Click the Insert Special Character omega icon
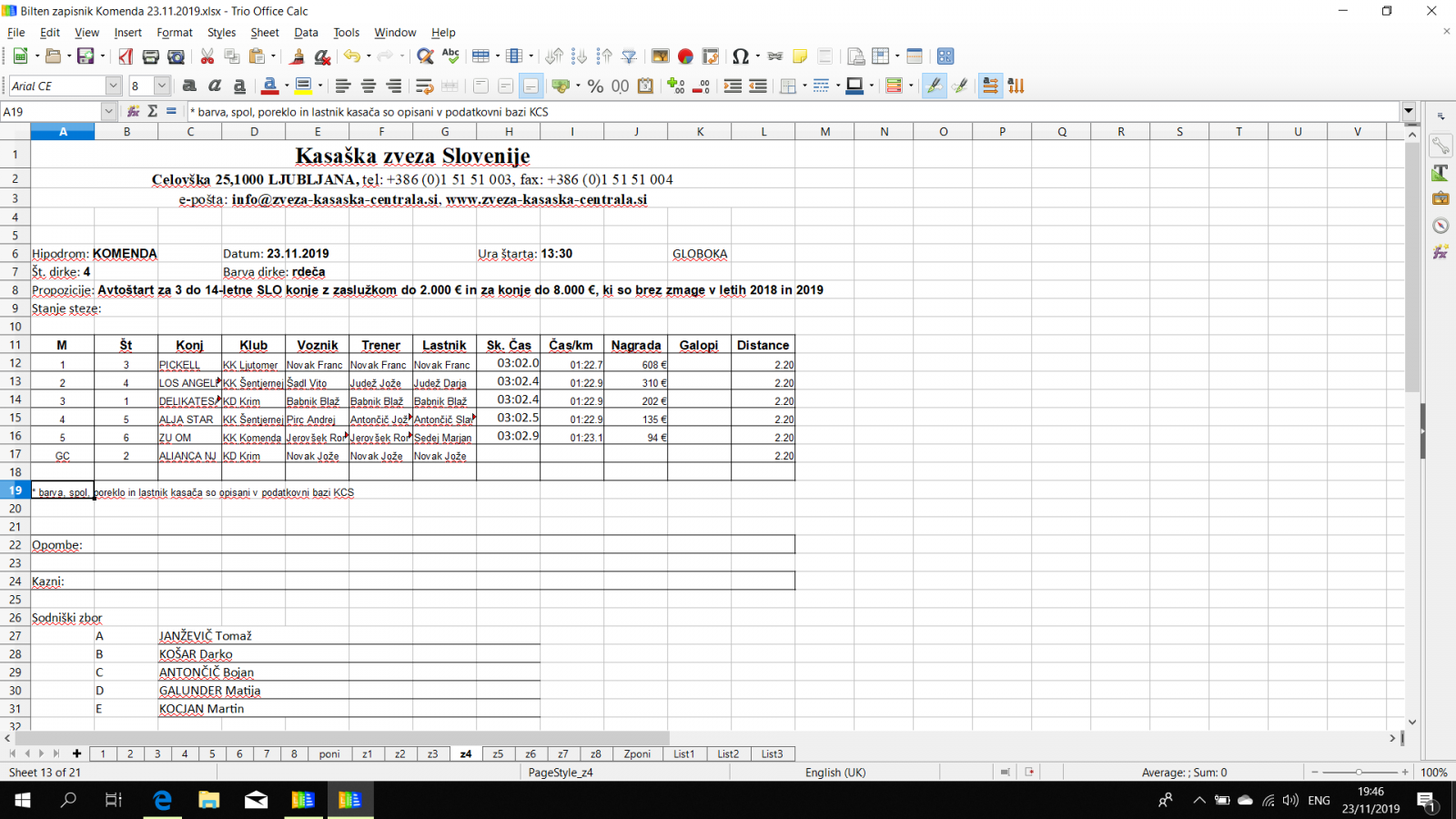This screenshot has height=819, width=1456. coord(740,56)
